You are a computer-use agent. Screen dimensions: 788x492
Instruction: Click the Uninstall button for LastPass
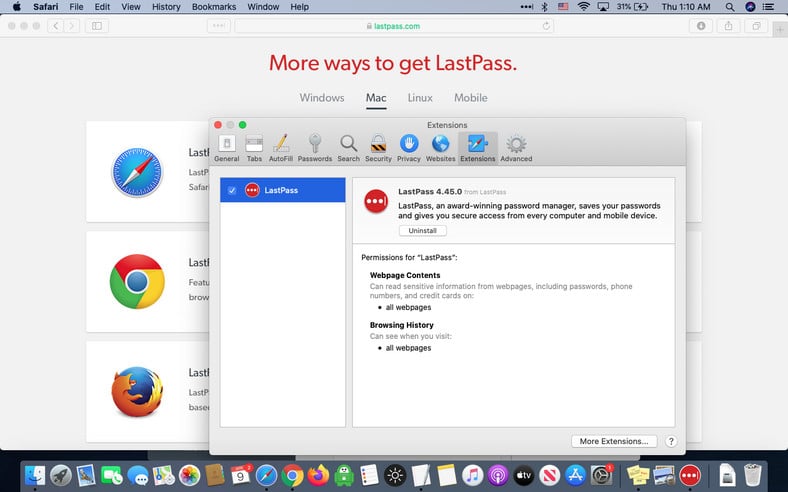click(422, 231)
